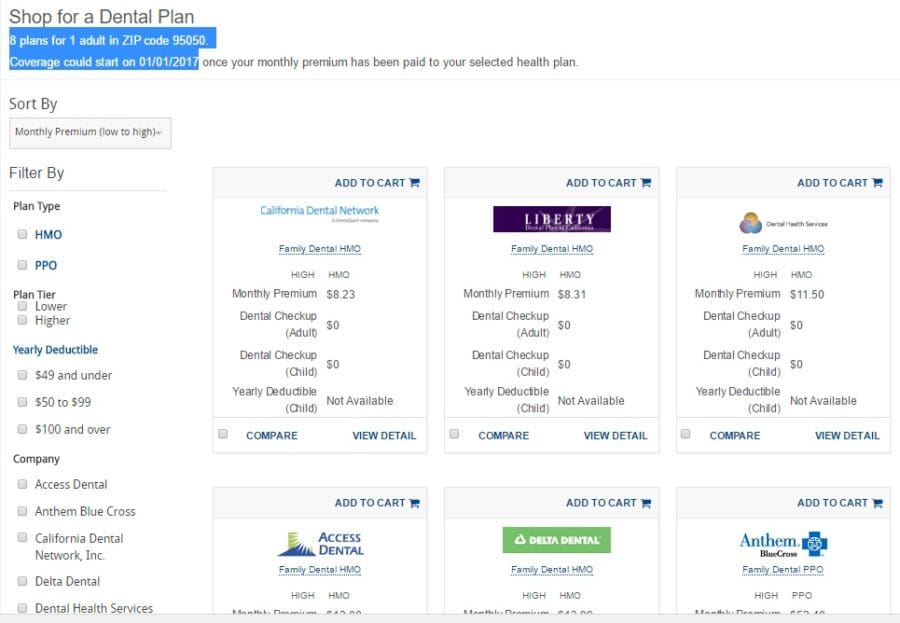Open View Detail for Liberty Dental plan

coord(615,435)
